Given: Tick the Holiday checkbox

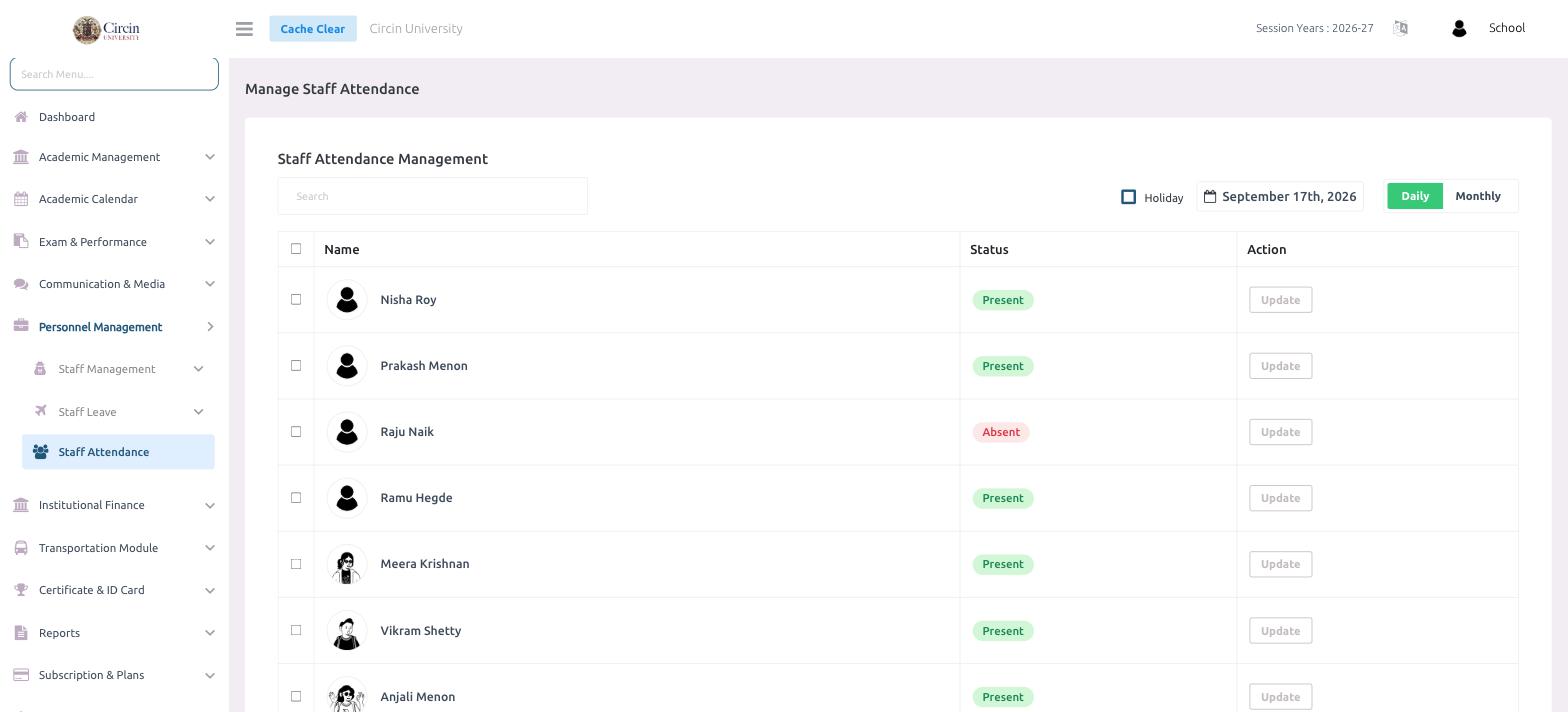Looking at the screenshot, I should pos(1129,197).
